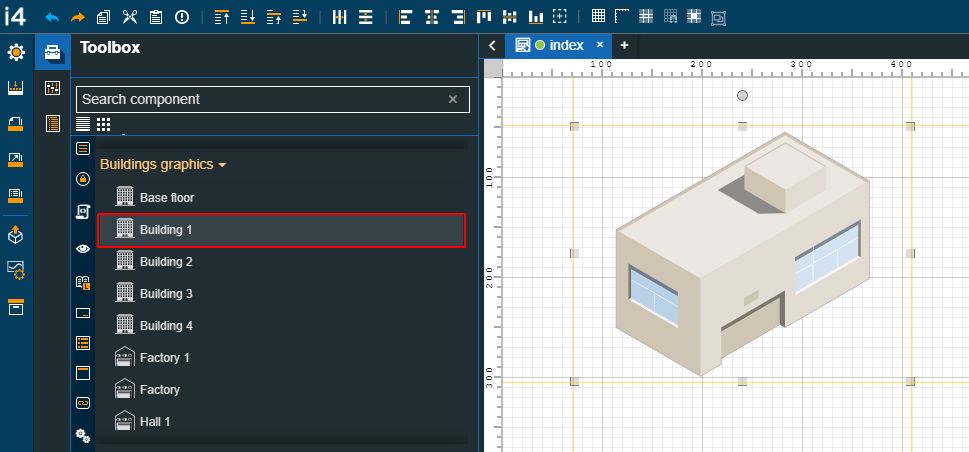The image size is (969, 452).
Task: Open the Toolbox briefcase panel icon
Action: click(53, 53)
